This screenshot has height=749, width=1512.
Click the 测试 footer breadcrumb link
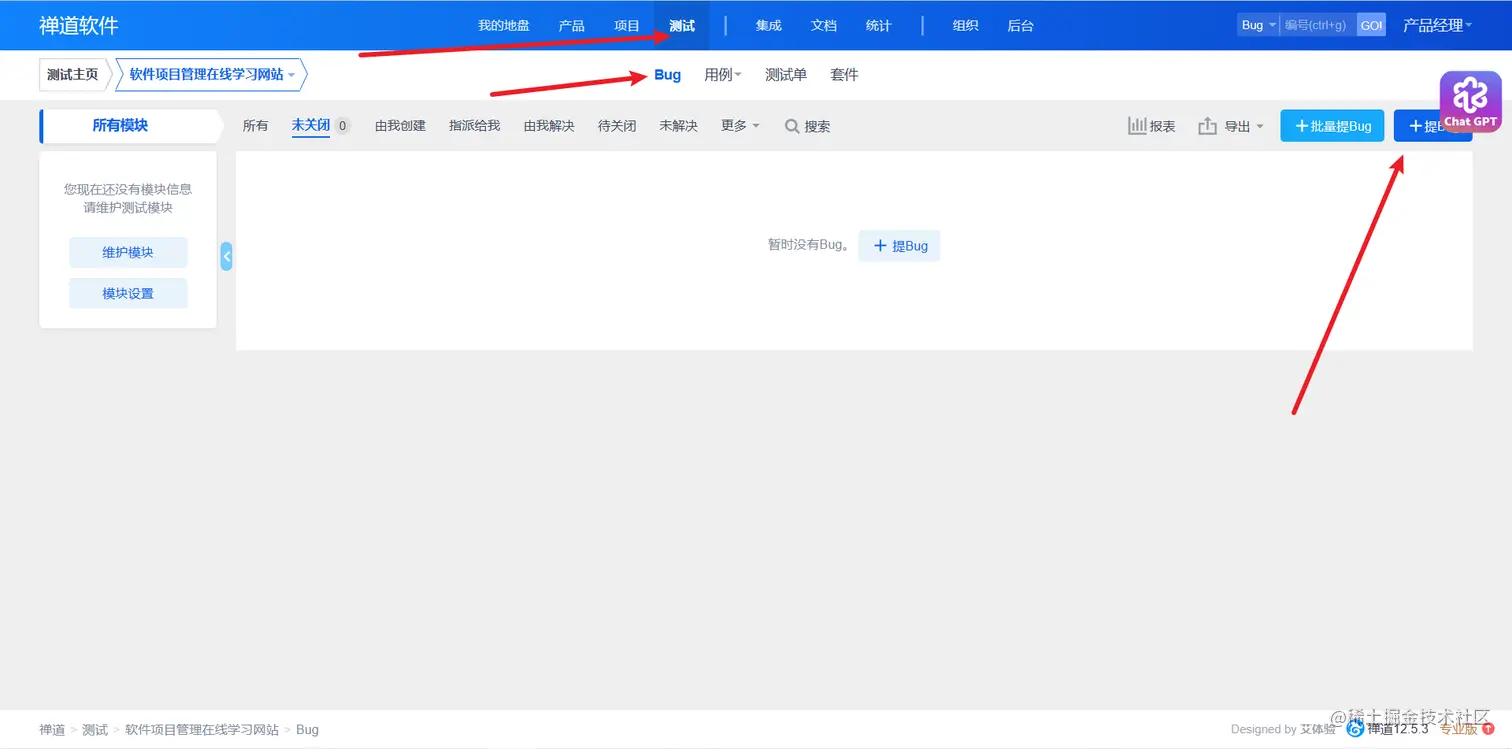[95, 730]
